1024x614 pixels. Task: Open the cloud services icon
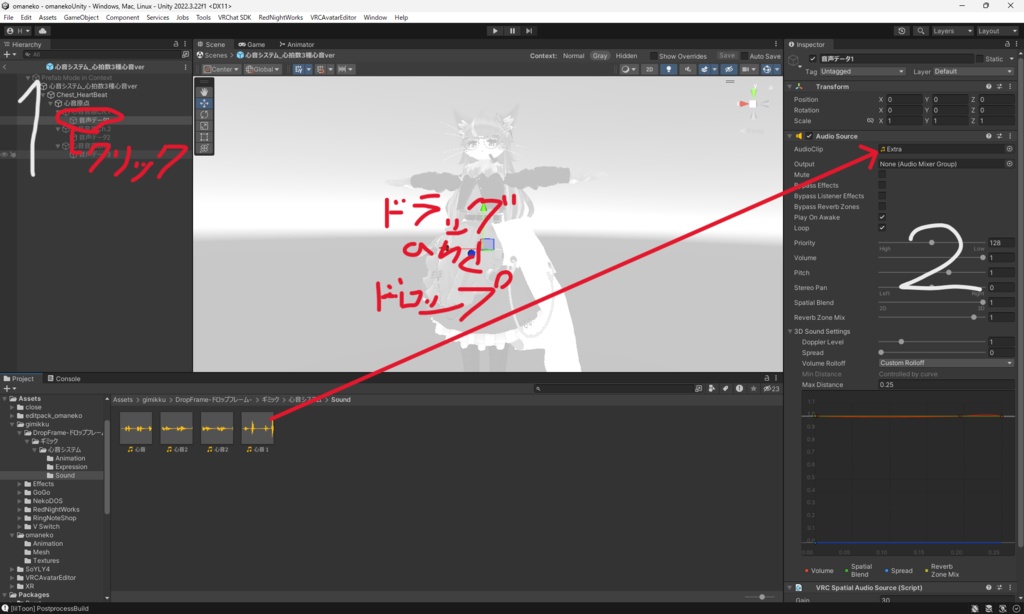[x=42, y=31]
